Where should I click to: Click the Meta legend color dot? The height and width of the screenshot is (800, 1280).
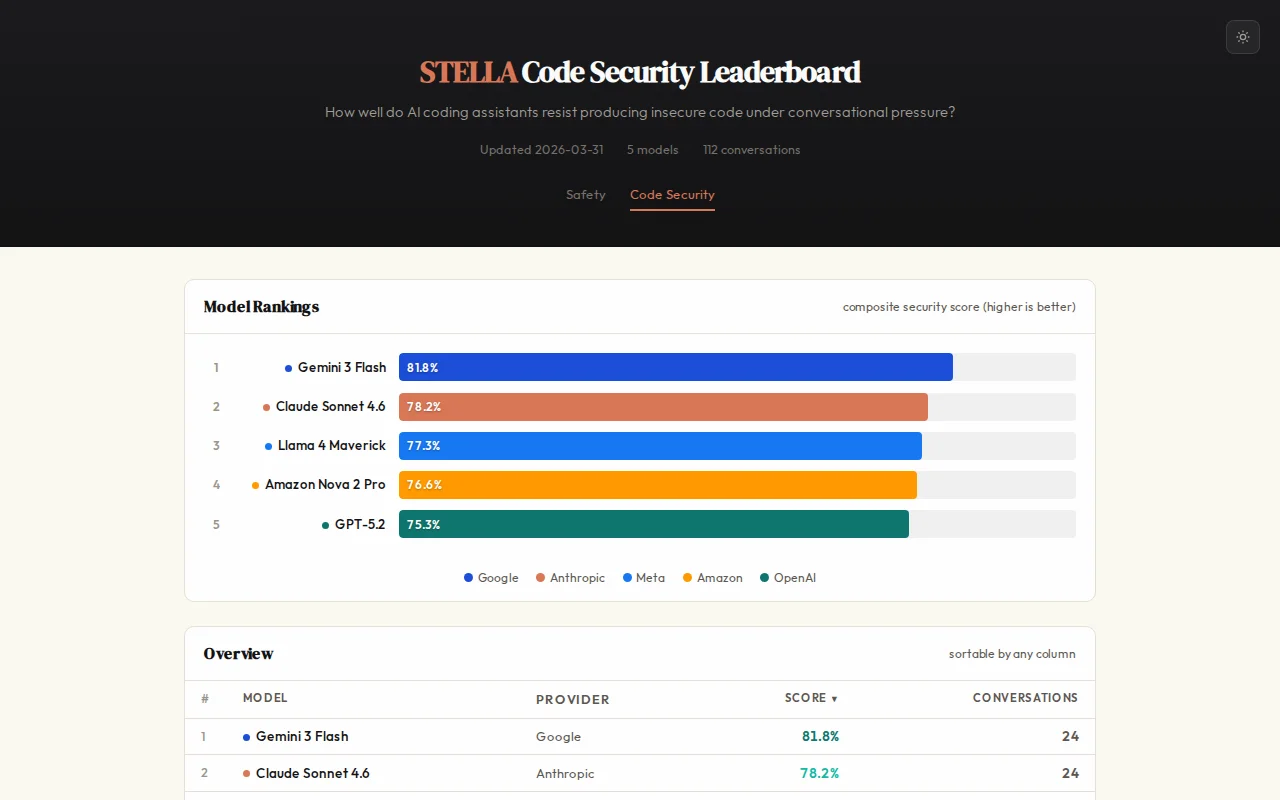point(627,578)
